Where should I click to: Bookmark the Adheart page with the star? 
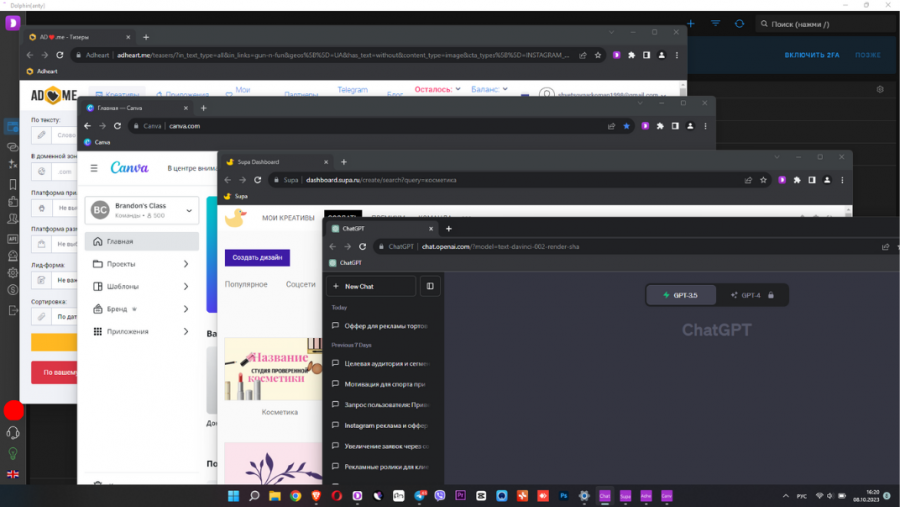pos(598,55)
